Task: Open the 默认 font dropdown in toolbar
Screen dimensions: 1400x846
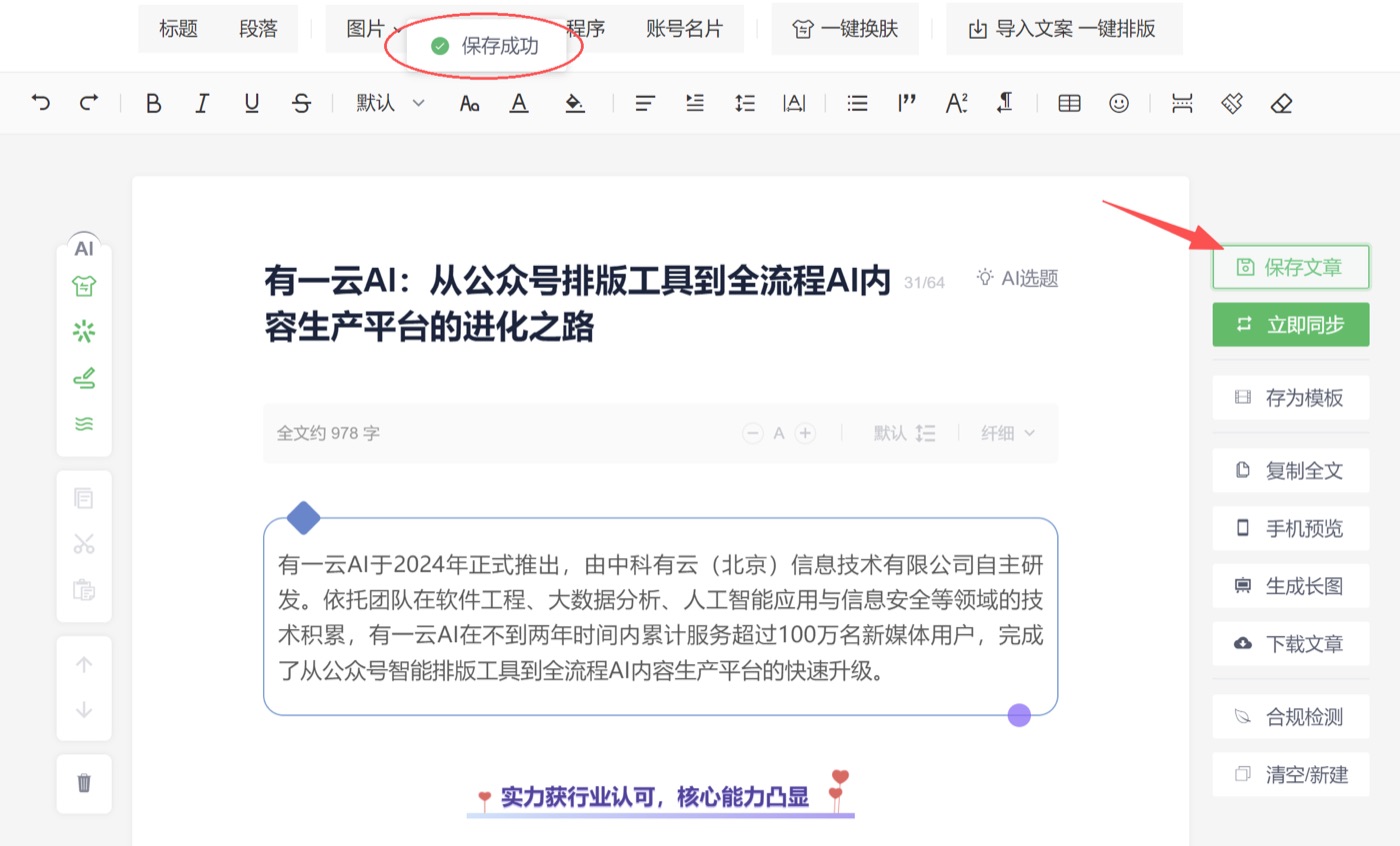Action: pos(391,102)
